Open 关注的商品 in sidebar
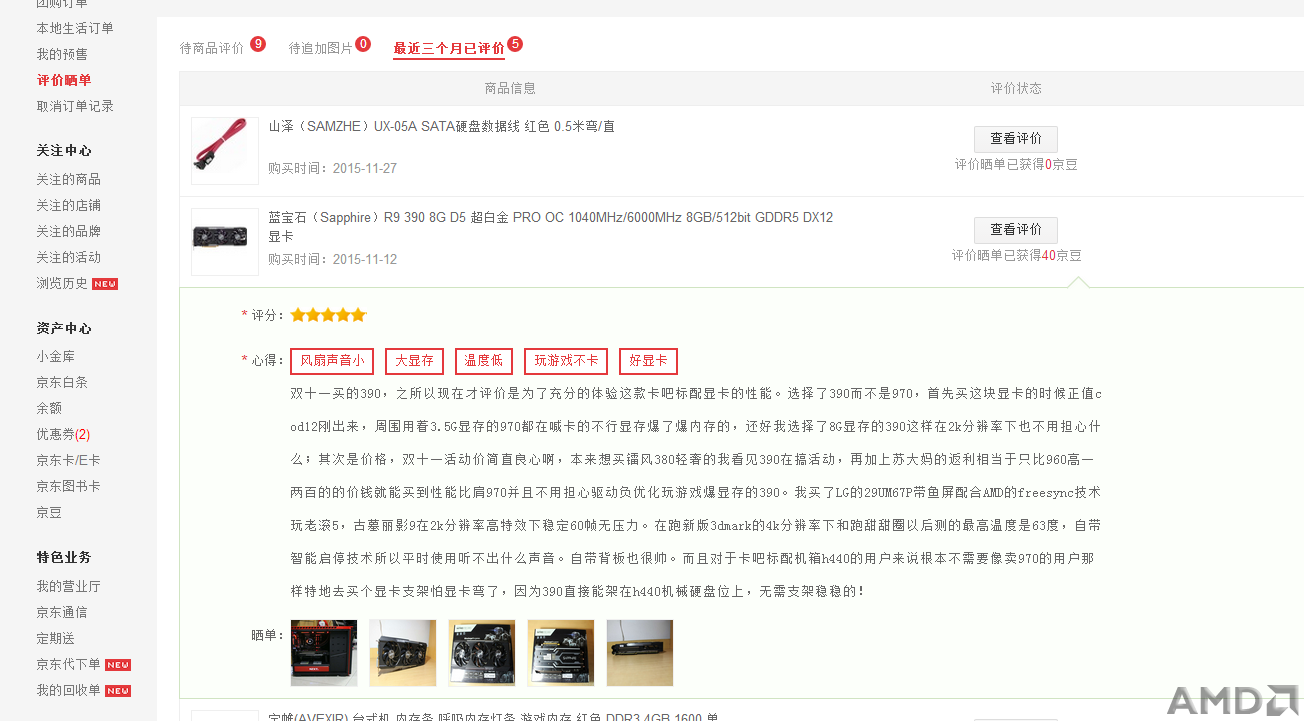 pyautogui.click(x=69, y=179)
